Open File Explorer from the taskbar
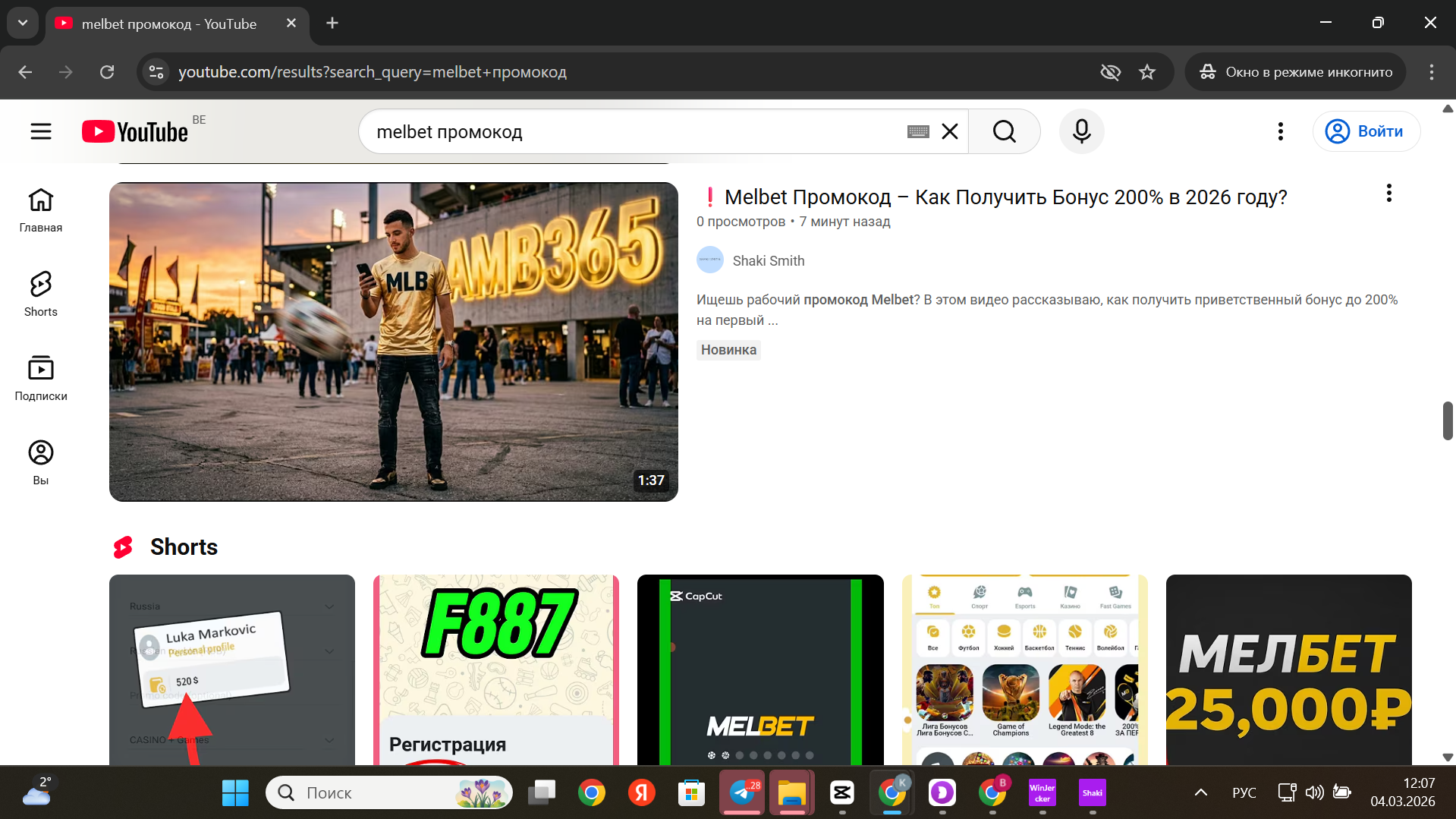 [x=791, y=792]
